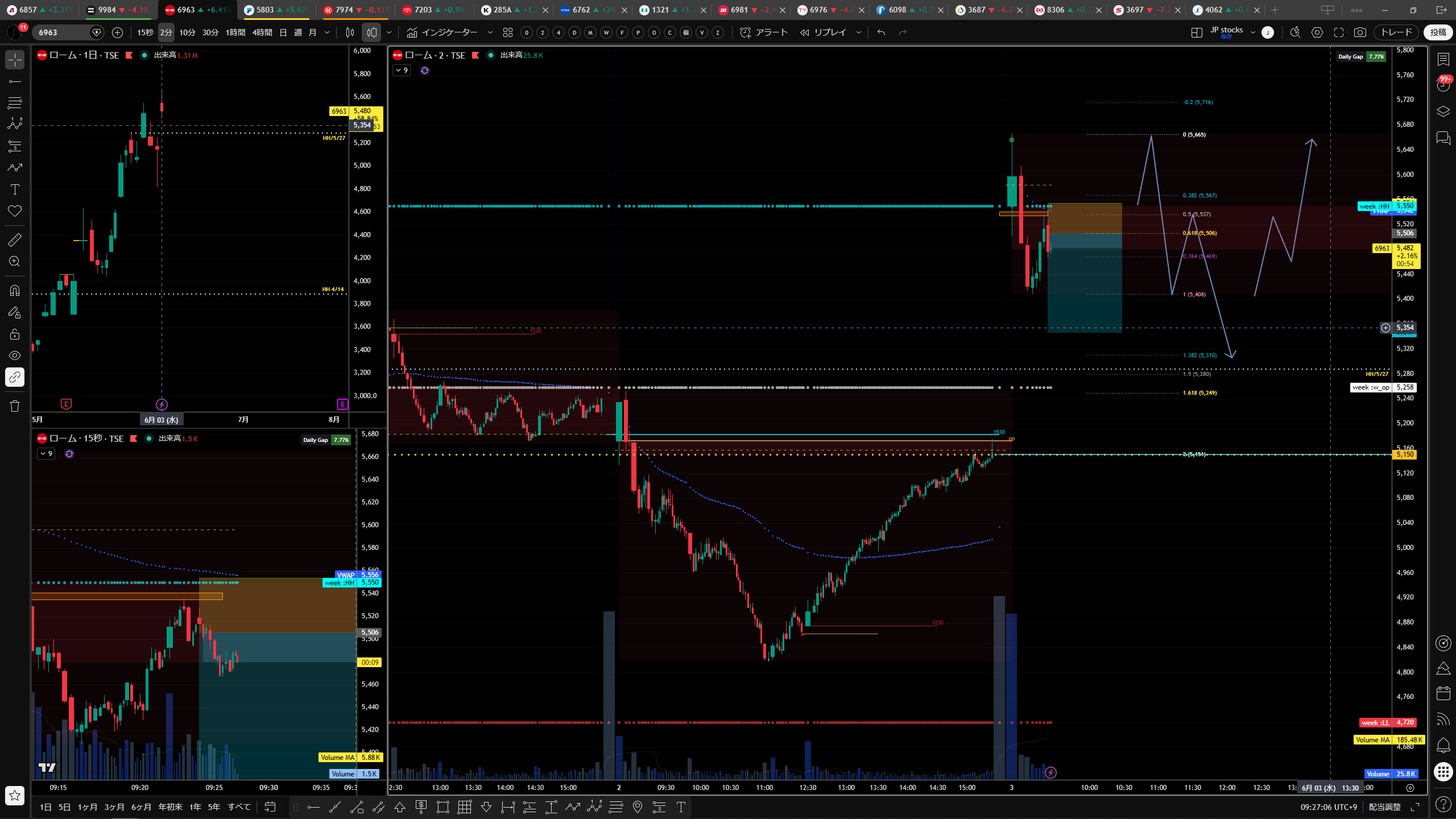Click the トレード button
1456x819 pixels.
1396,32
